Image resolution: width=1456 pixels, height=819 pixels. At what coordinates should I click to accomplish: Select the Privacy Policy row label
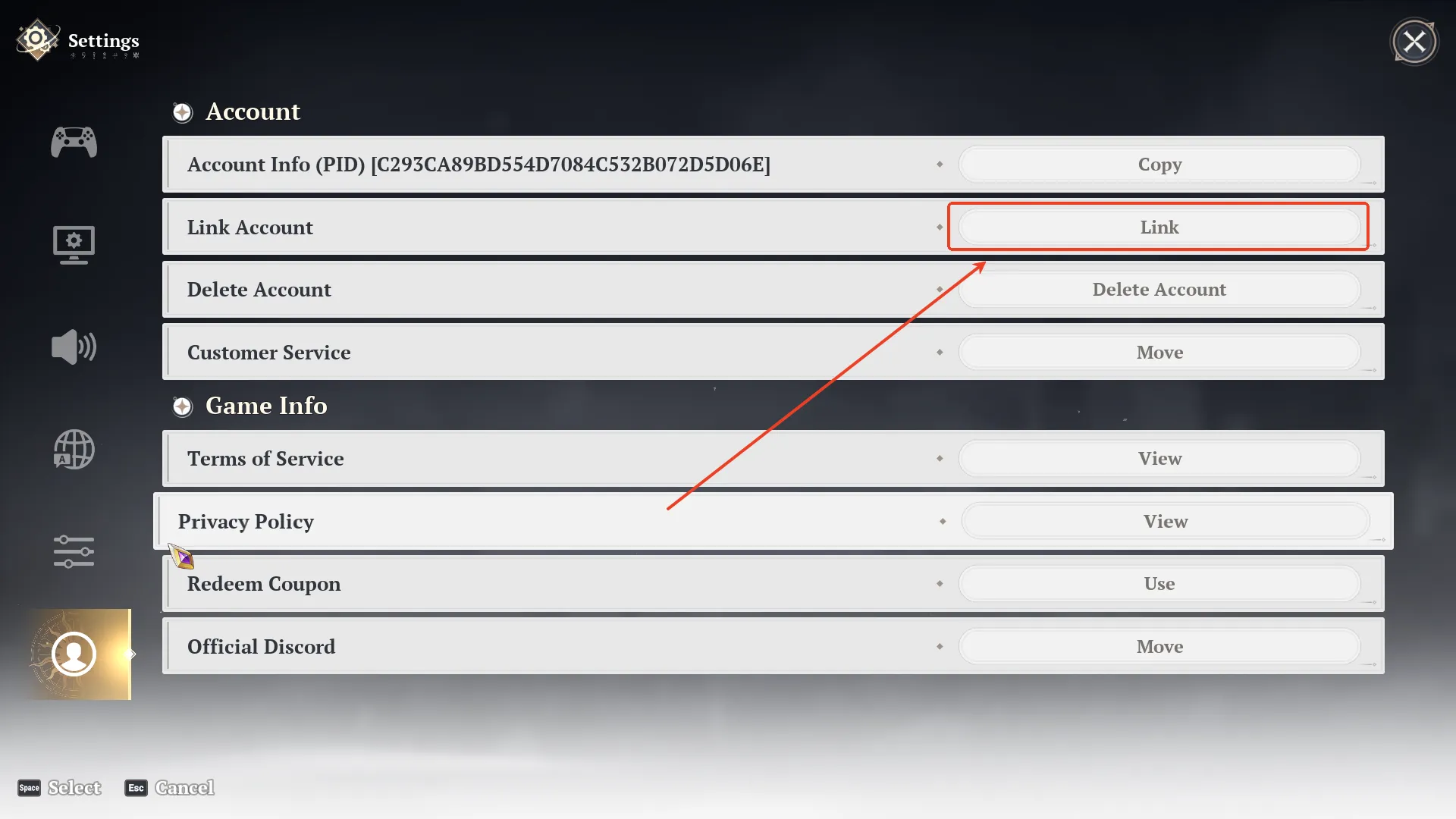coord(246,522)
